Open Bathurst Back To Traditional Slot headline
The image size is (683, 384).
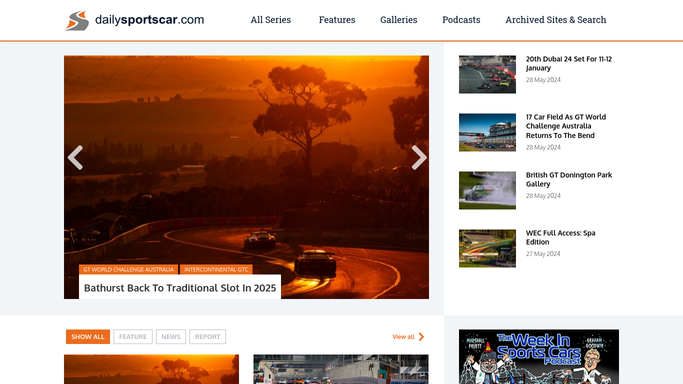[180, 288]
